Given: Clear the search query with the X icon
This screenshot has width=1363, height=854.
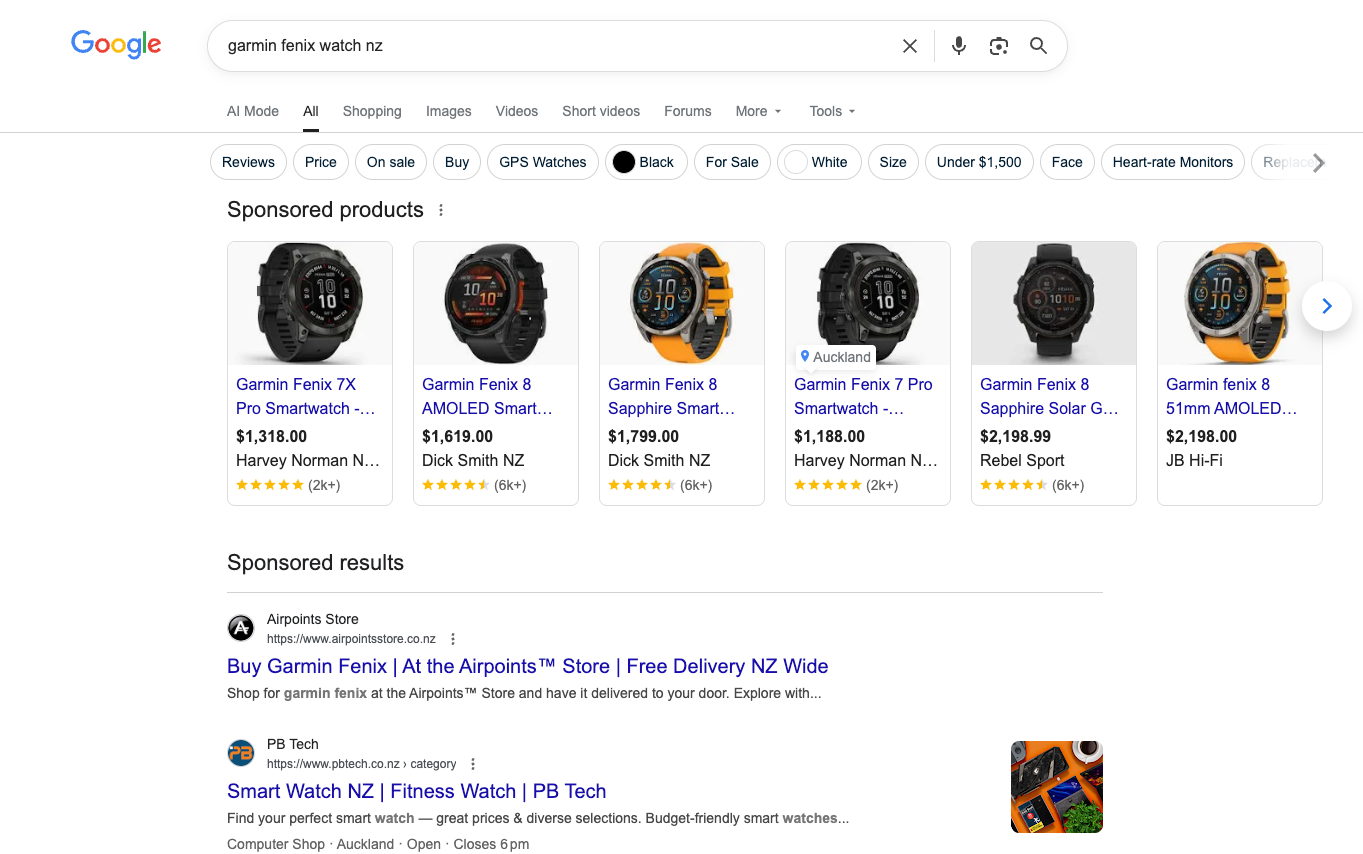Looking at the screenshot, I should point(909,45).
